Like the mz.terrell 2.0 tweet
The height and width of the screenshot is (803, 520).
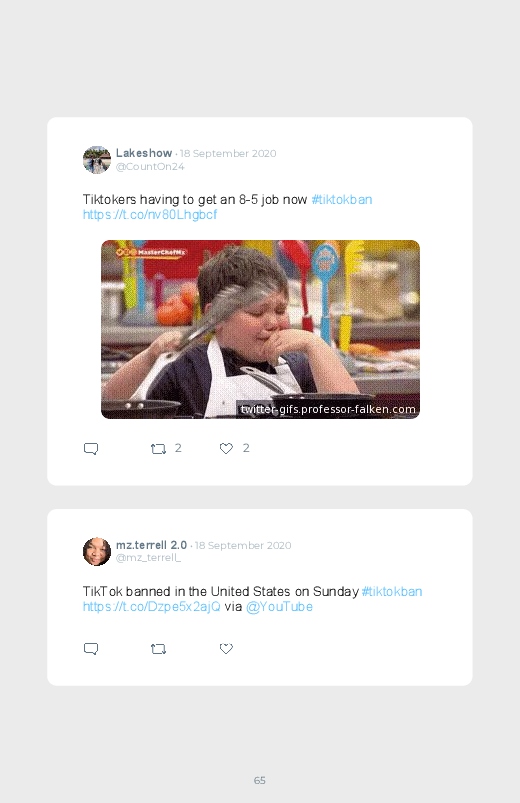pos(226,649)
